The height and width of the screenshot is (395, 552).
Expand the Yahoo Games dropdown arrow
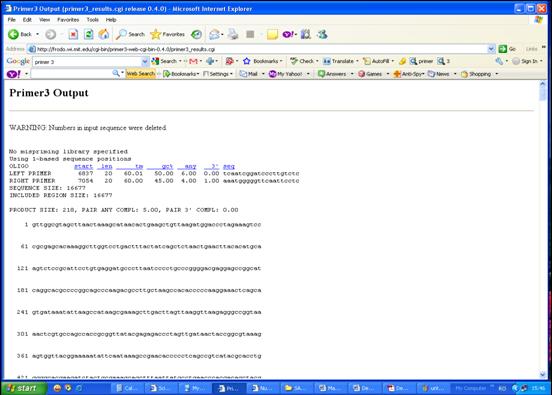point(388,74)
